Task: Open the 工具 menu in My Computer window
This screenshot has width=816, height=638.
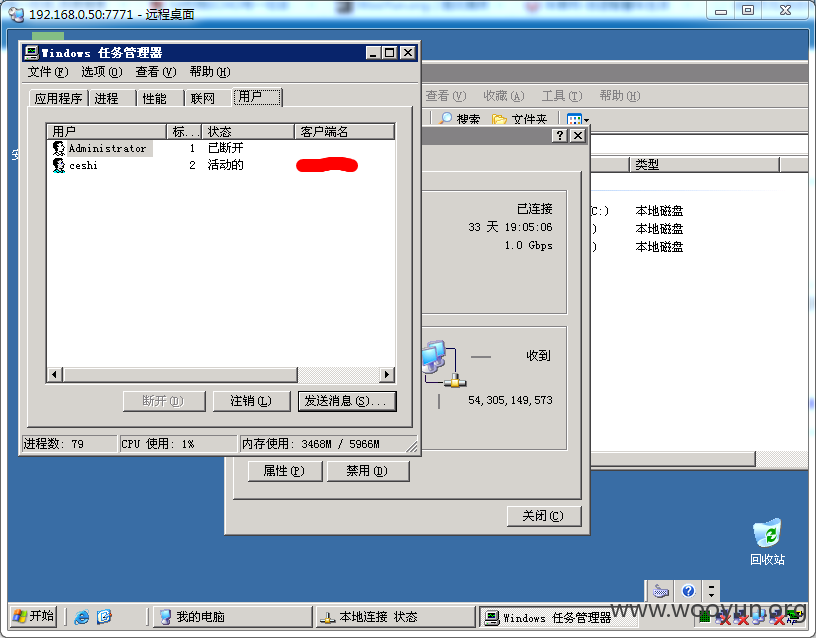Action: click(x=562, y=96)
